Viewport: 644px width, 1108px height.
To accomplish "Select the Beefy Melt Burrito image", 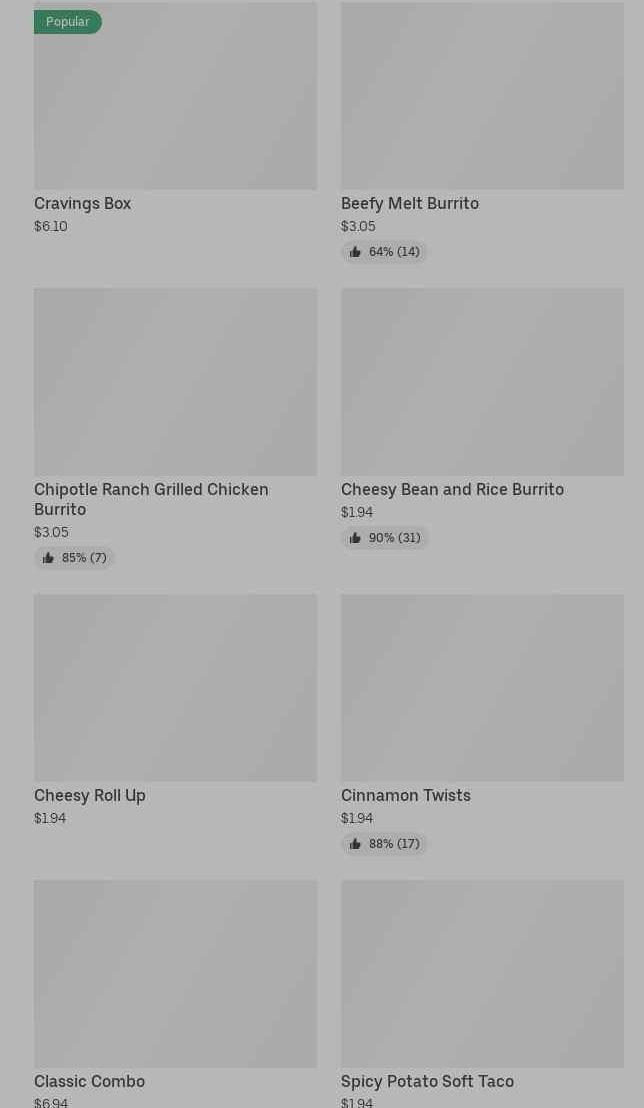I will (482, 95).
